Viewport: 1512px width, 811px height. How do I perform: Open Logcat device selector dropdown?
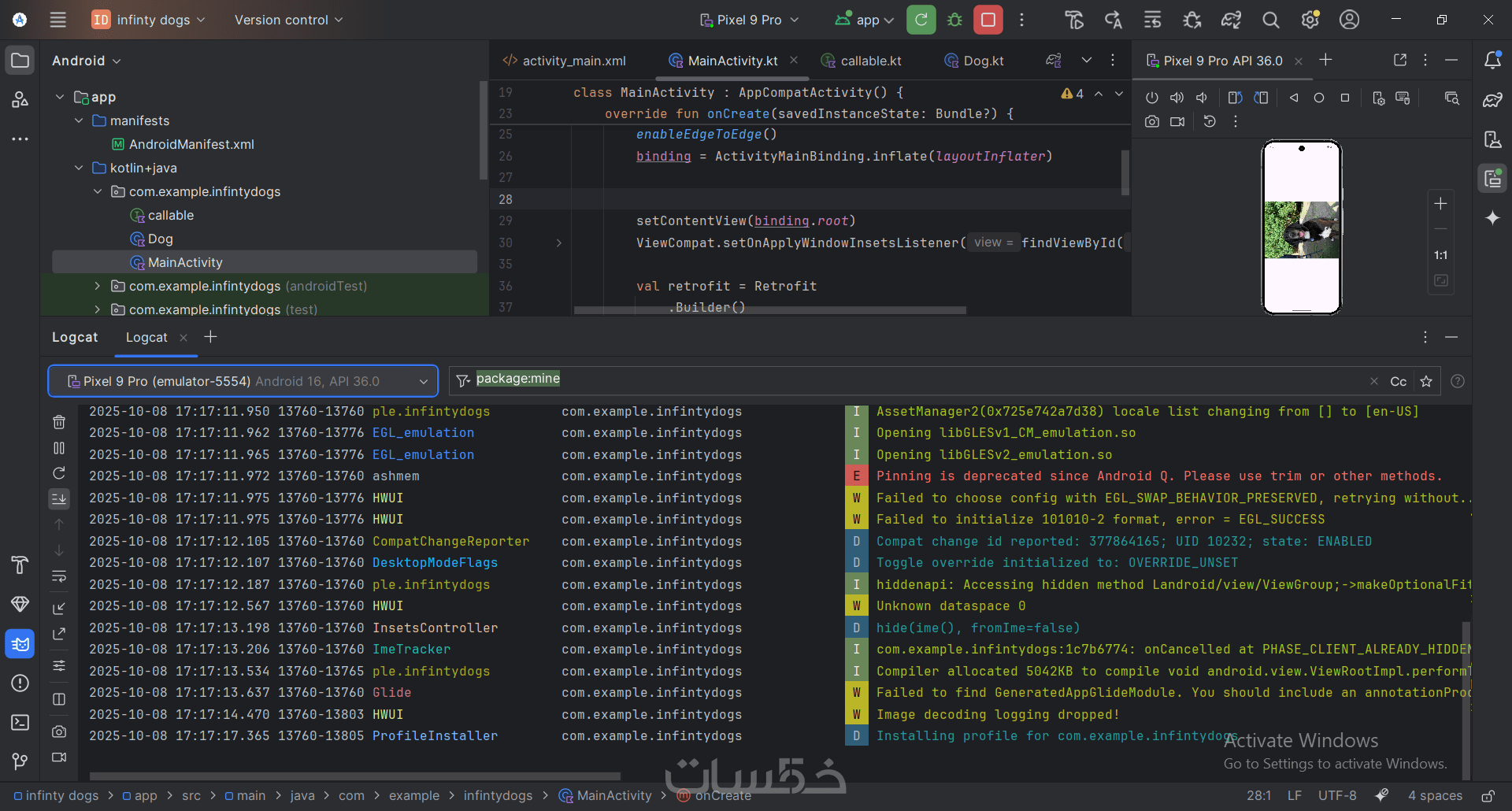243,381
